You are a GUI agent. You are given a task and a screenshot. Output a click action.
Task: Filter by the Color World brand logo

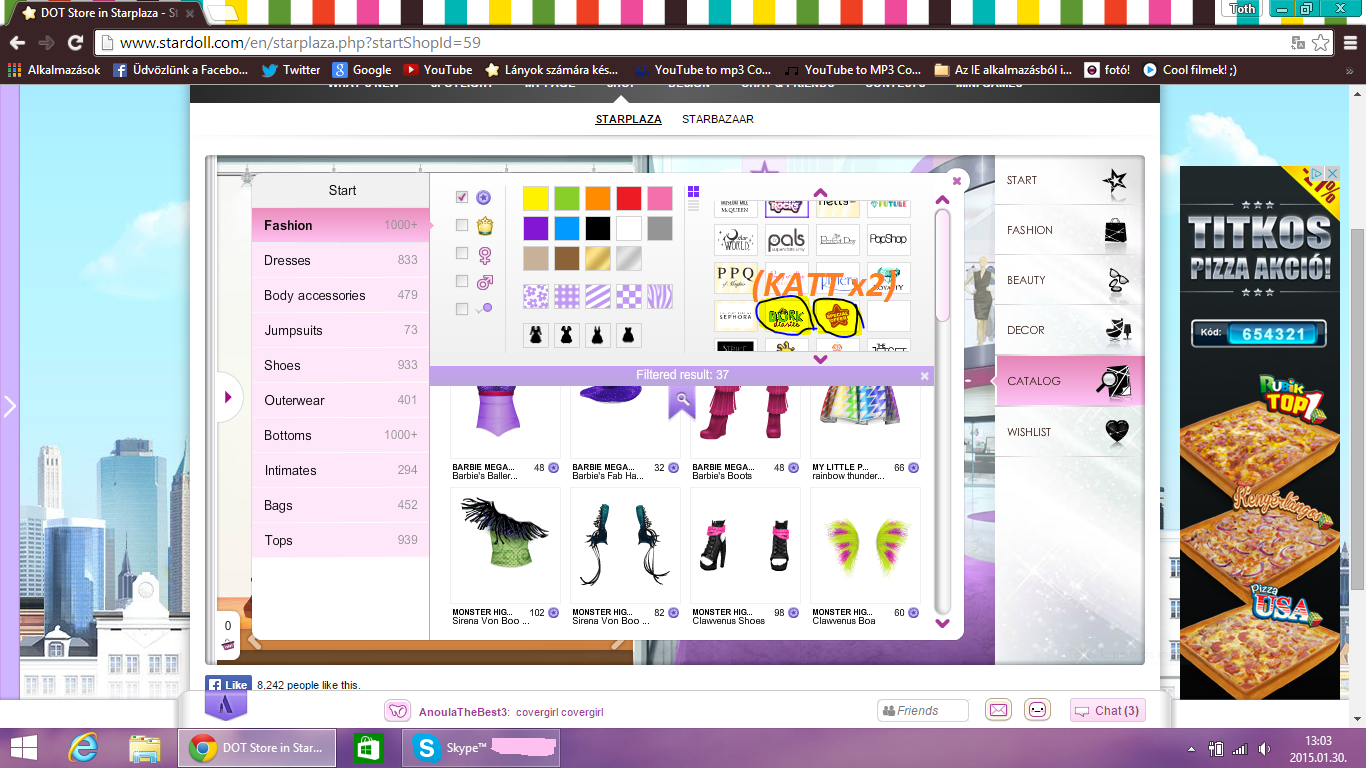[735, 240]
